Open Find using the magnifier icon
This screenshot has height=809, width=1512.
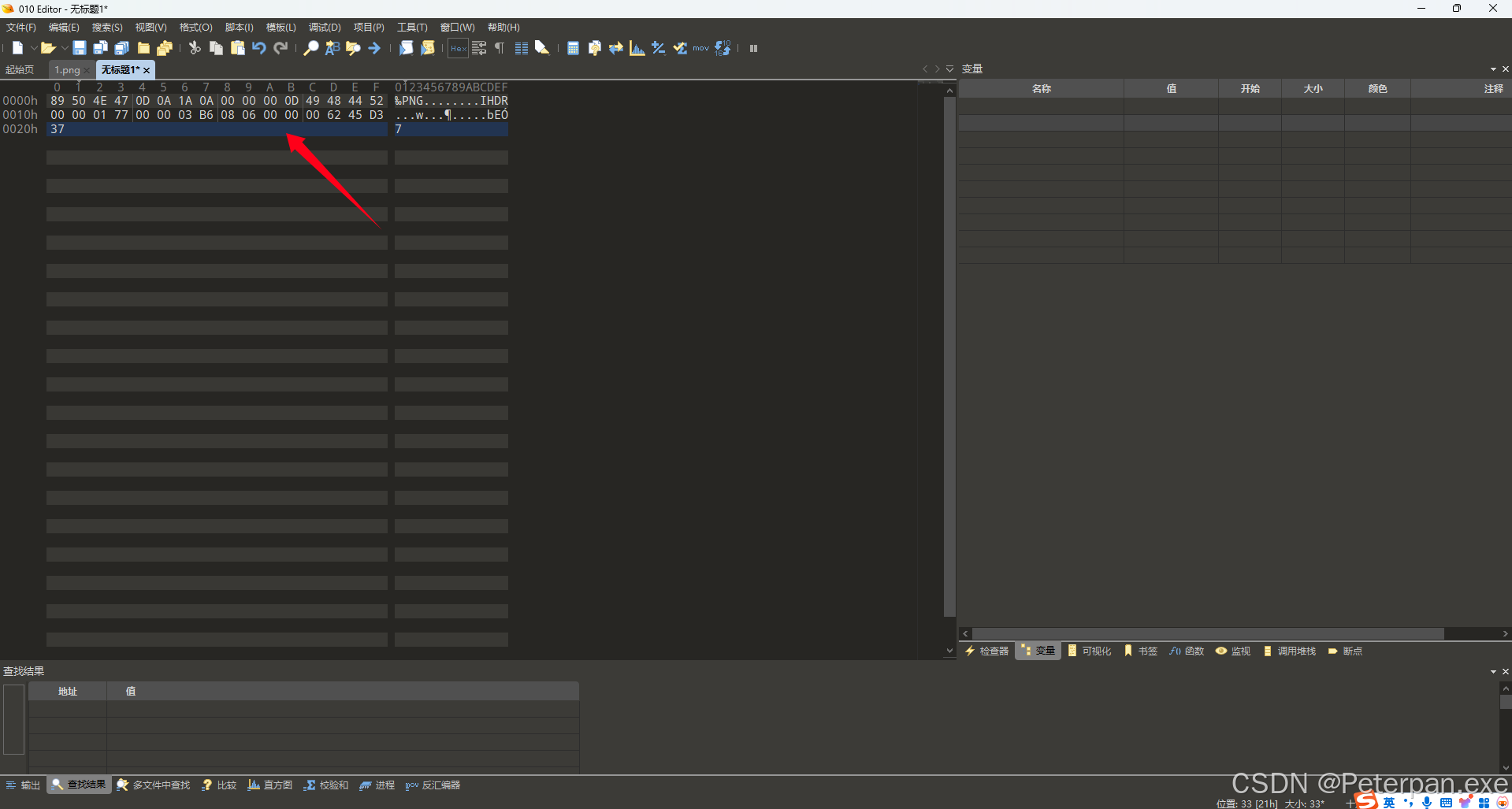pos(311,48)
